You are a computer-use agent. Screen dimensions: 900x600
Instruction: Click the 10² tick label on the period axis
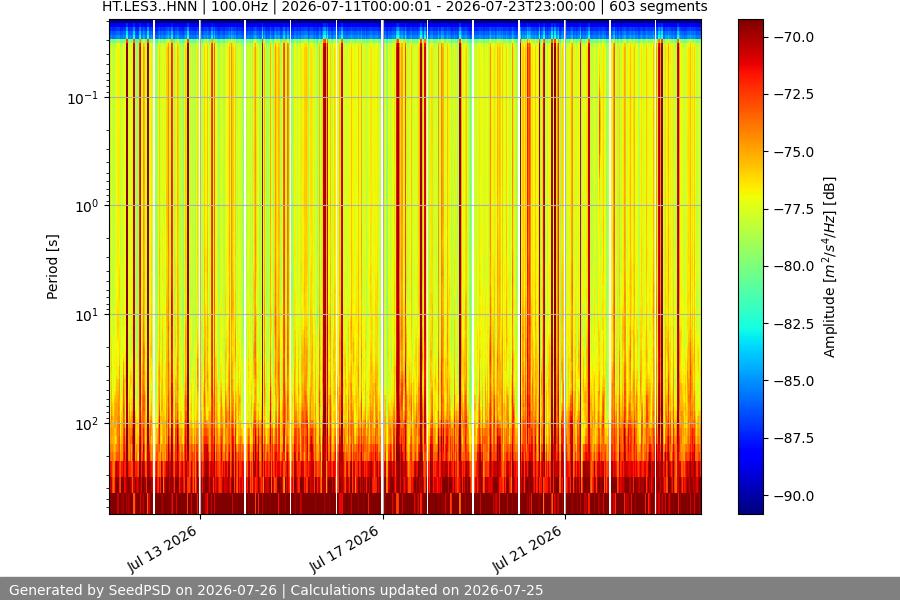[x=87, y=424]
